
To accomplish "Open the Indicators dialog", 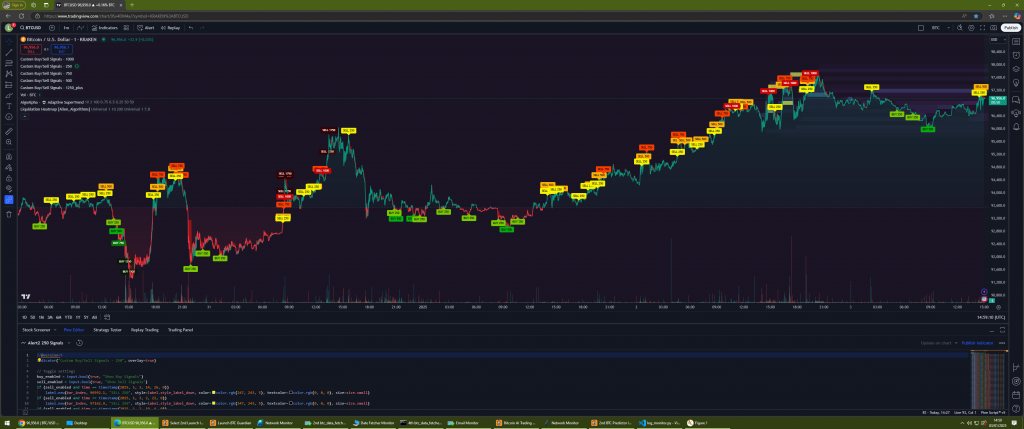I will click(x=106, y=28).
